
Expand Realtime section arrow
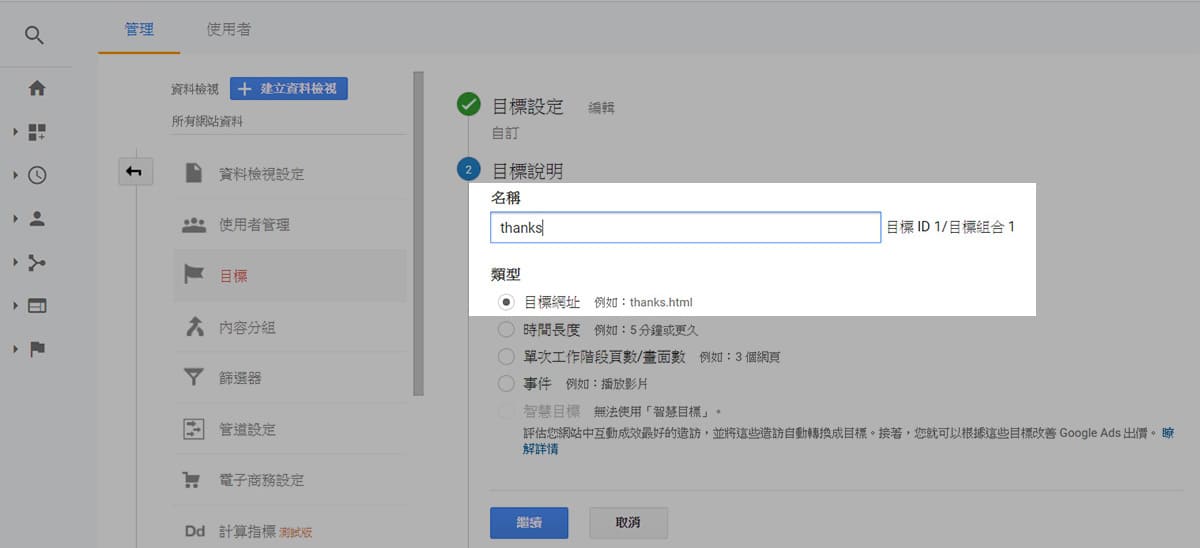coord(15,175)
